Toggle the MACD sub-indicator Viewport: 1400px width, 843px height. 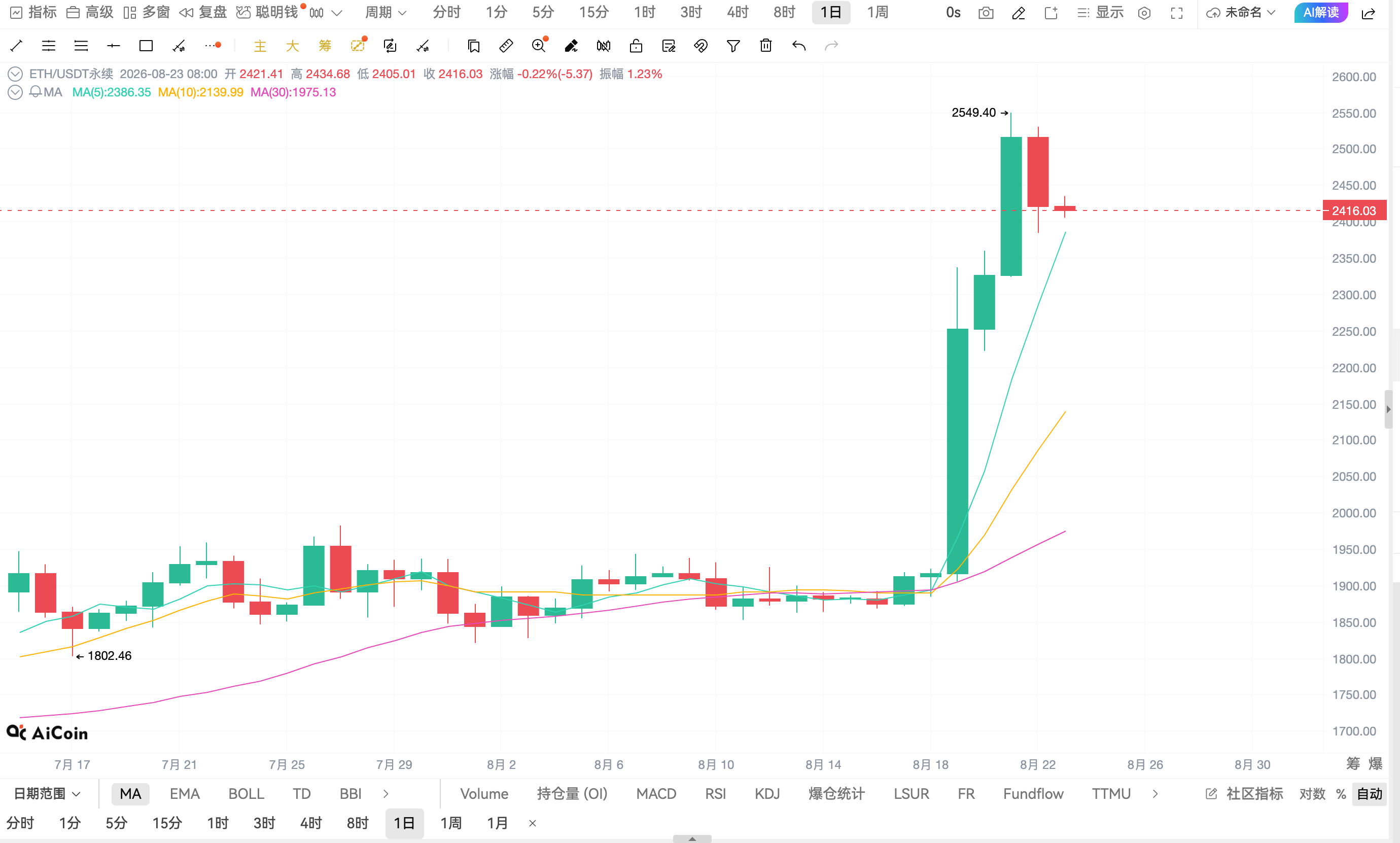(656, 794)
